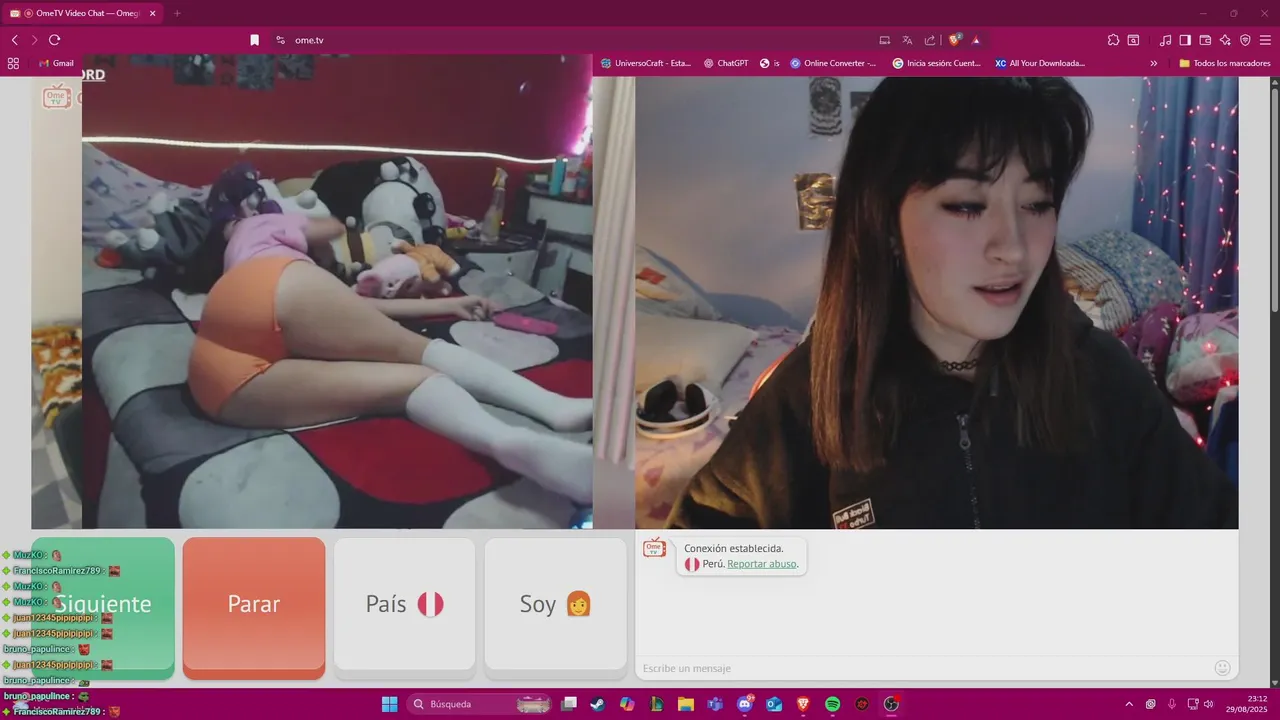Open Copilot from the taskbar
This screenshot has height=720, width=1280.
627,704
